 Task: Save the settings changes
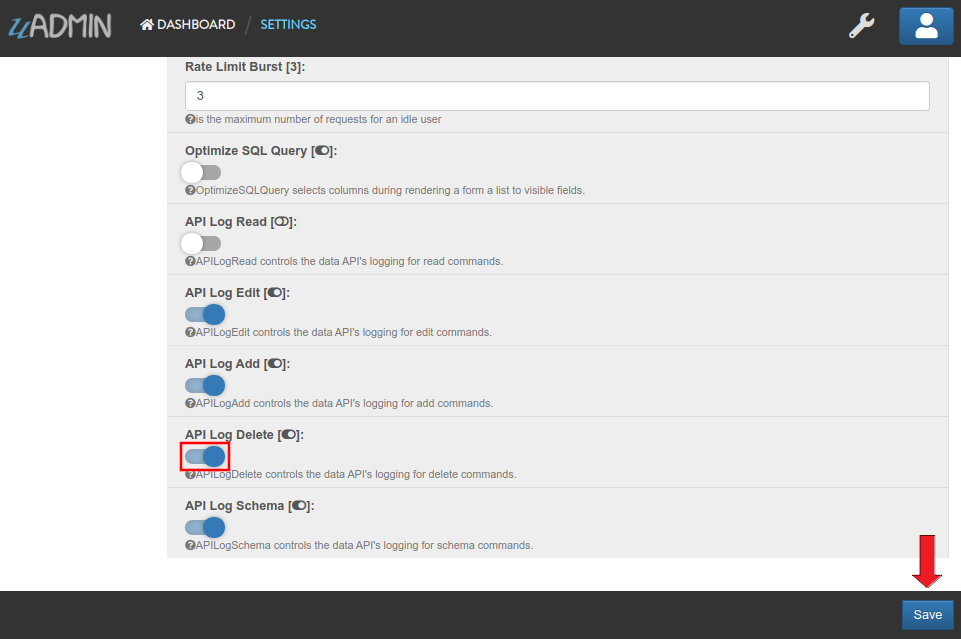pos(927,614)
